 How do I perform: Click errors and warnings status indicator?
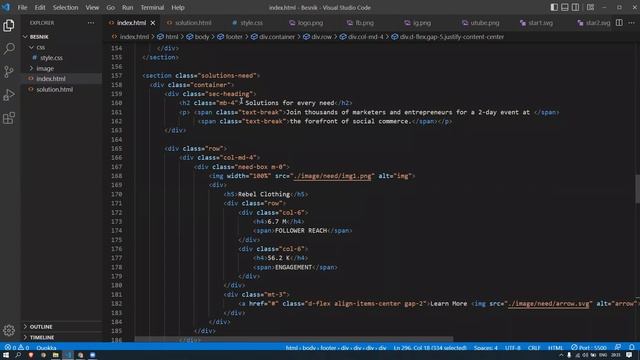(17, 348)
